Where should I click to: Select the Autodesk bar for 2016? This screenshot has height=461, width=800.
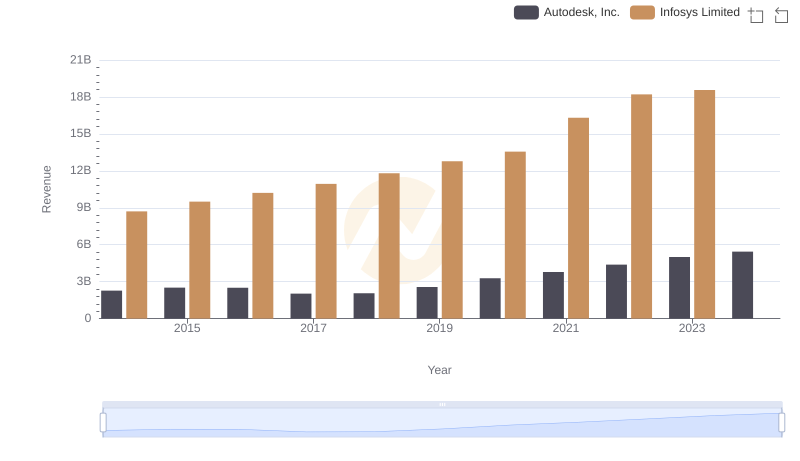click(238, 303)
